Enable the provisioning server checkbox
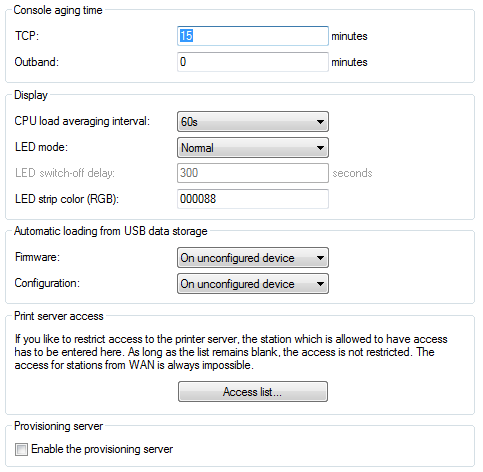The height and width of the screenshot is (472, 483). [x=21, y=449]
